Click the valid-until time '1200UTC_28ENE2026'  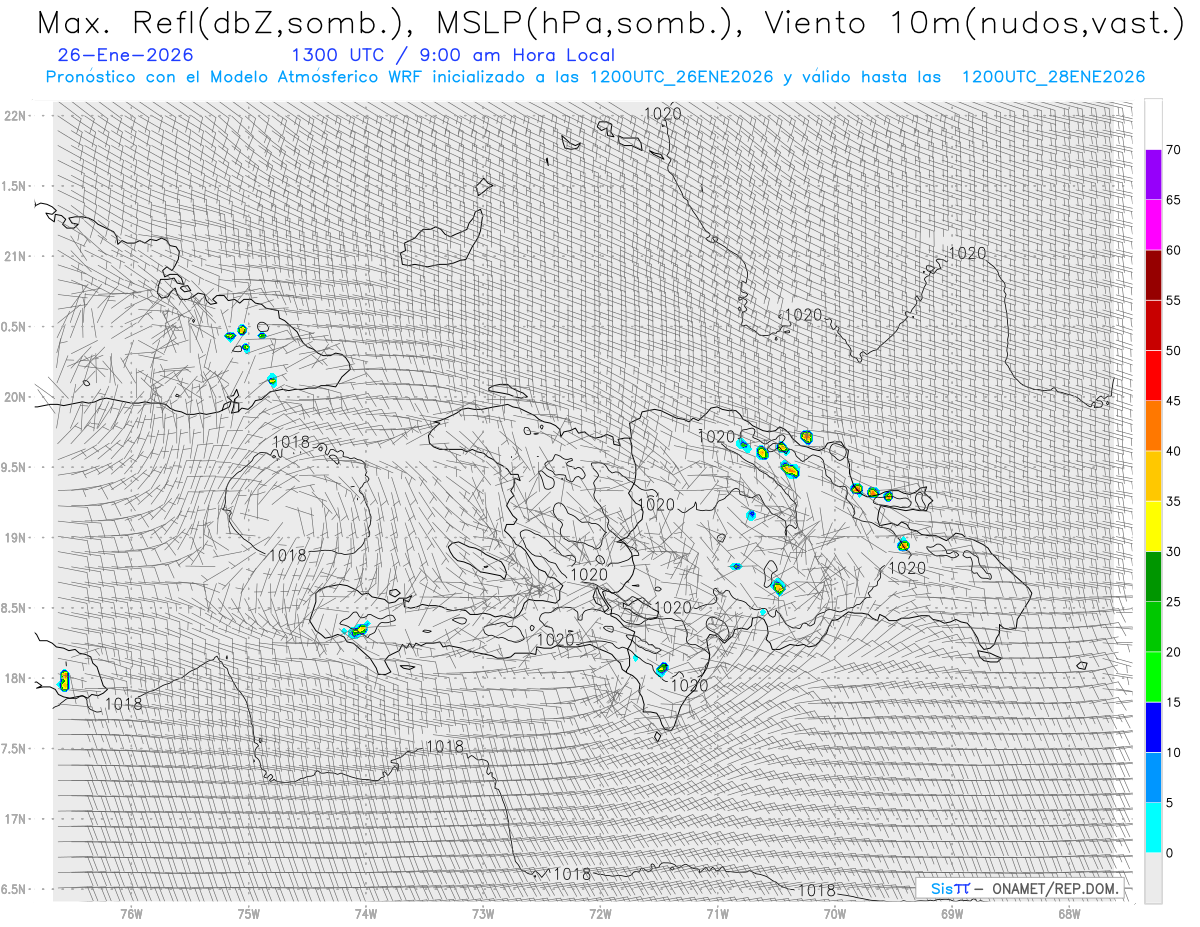pyautogui.click(x=1053, y=77)
